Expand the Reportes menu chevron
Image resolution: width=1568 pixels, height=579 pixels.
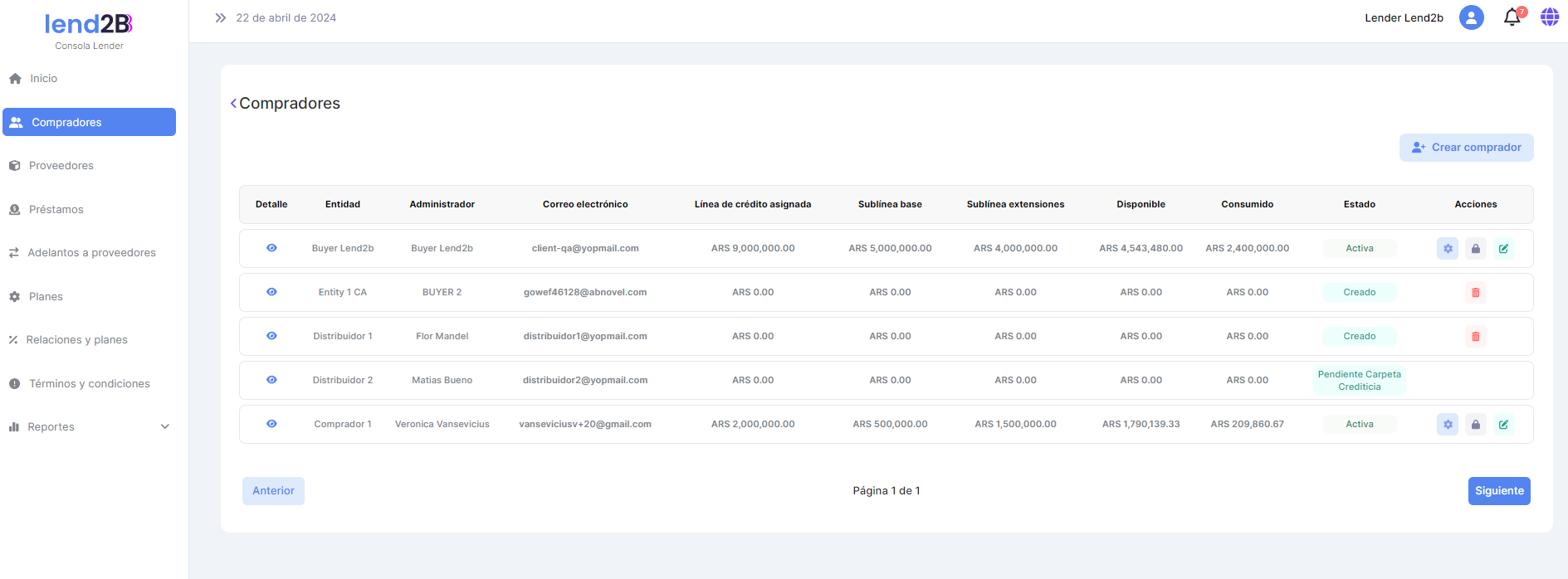click(165, 427)
